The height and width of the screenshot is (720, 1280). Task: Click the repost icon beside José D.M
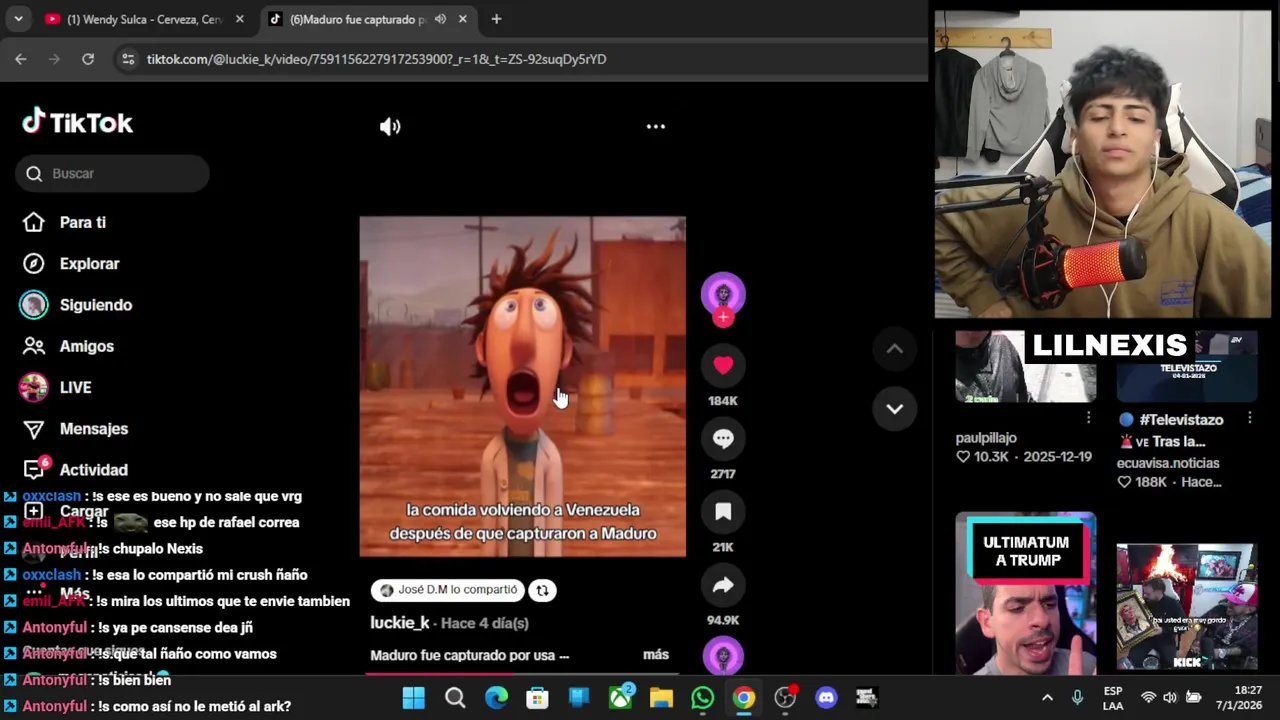point(542,590)
